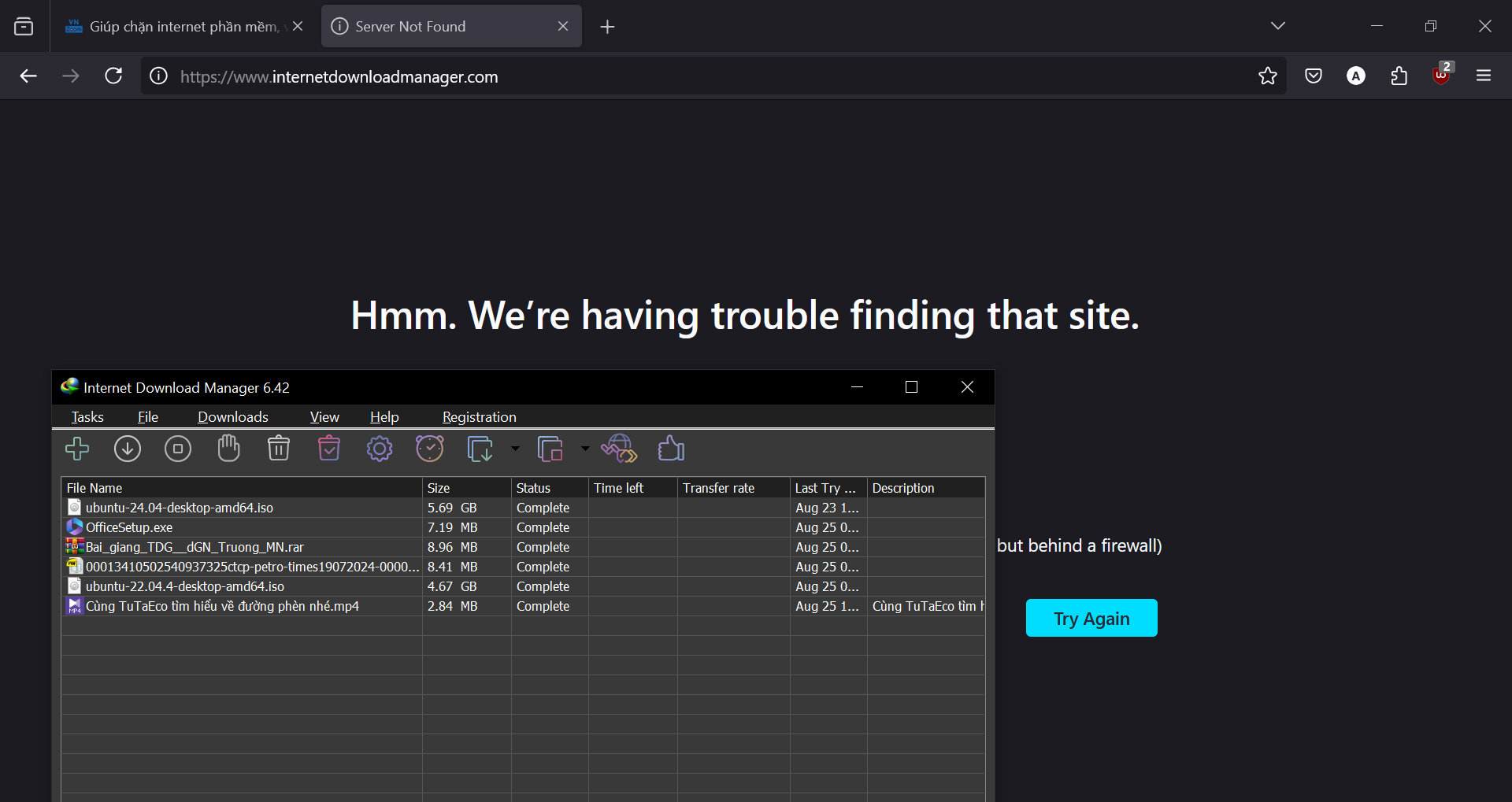
Task: Open Firefox account avatar icon
Action: [x=1355, y=76]
